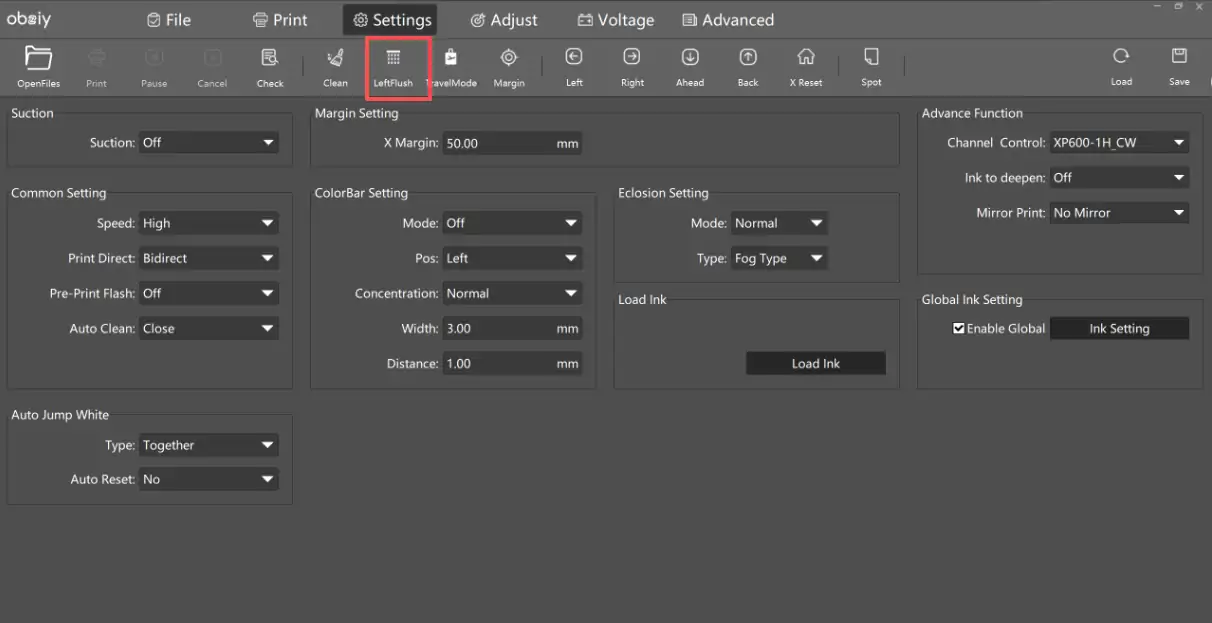Open the Auto Reset dropdown
This screenshot has width=1212, height=623.
click(x=209, y=479)
